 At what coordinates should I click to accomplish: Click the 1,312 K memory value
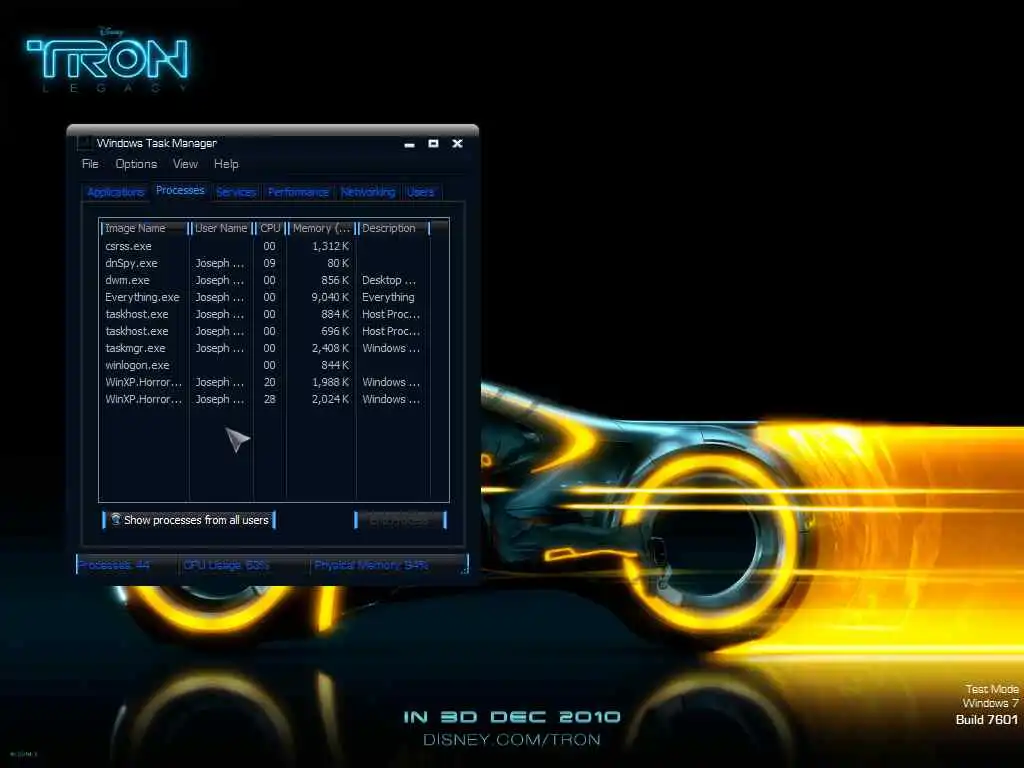(x=330, y=246)
